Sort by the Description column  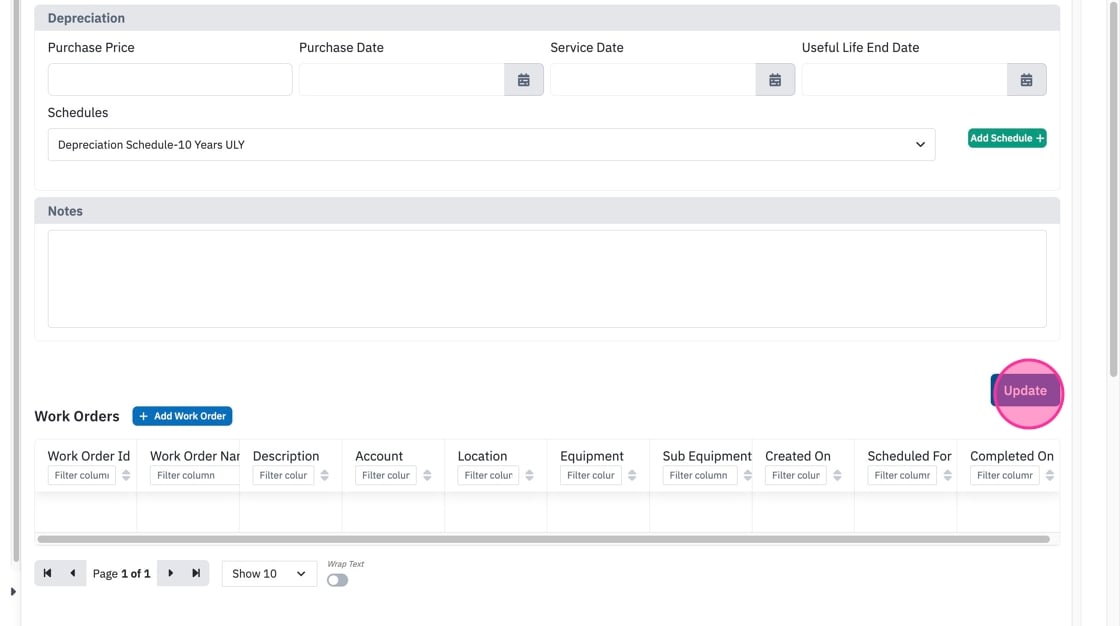pyautogui.click(x=324, y=475)
